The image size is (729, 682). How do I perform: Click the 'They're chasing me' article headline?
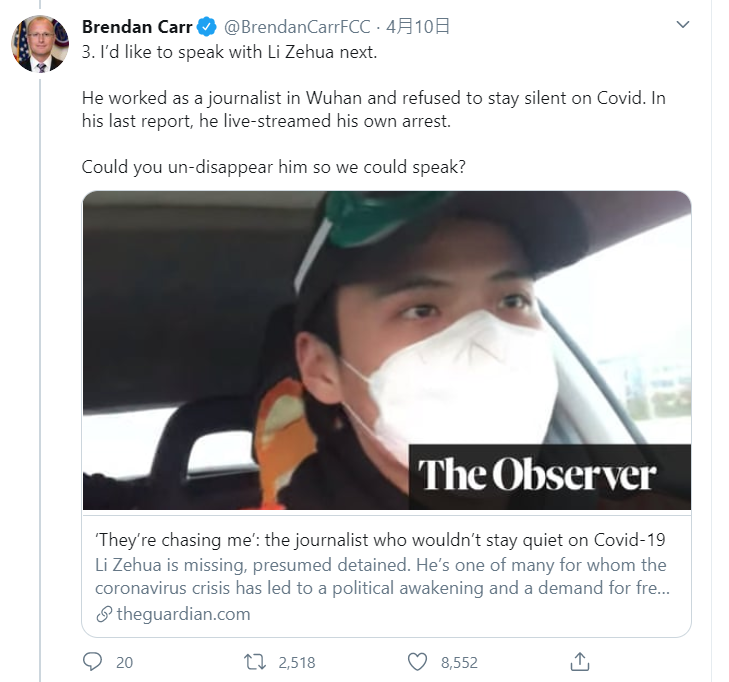380,540
